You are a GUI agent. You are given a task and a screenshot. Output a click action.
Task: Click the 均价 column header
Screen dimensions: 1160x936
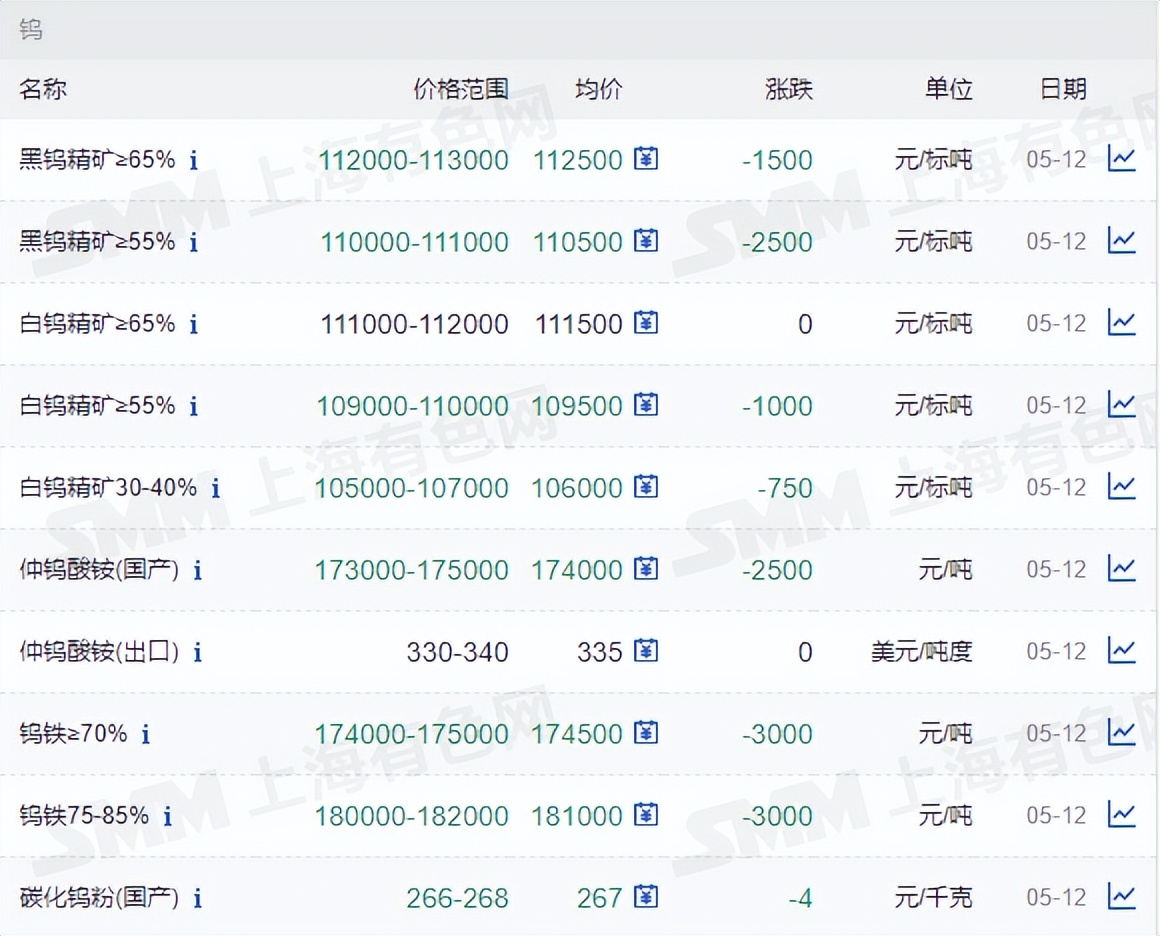pos(599,90)
